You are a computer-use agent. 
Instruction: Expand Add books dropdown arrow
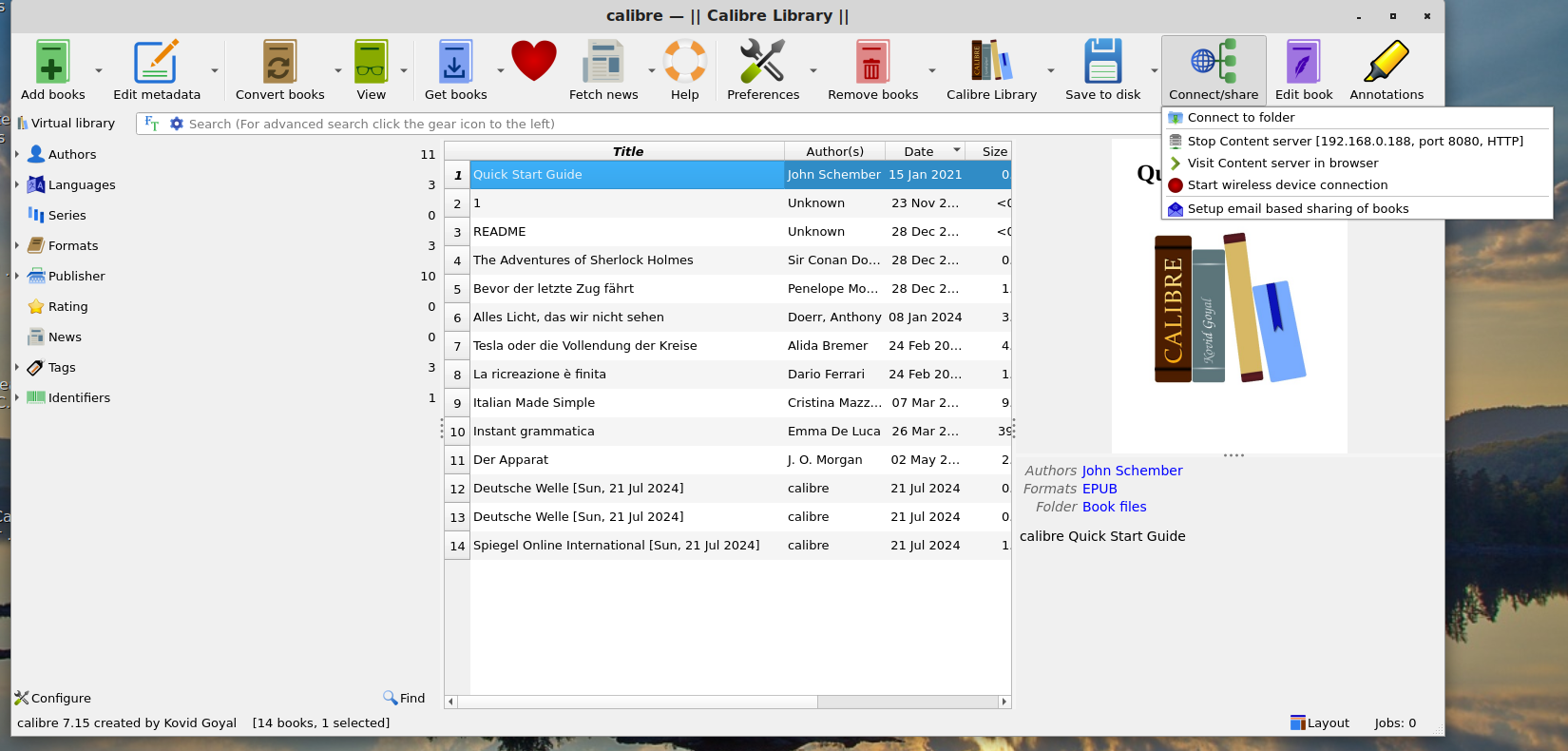[99, 70]
